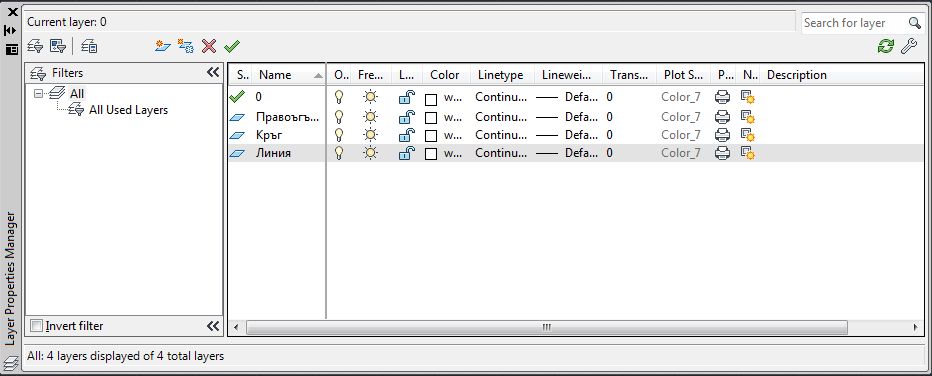
Task: Collapse the Filters tree panel
Action: point(213,72)
